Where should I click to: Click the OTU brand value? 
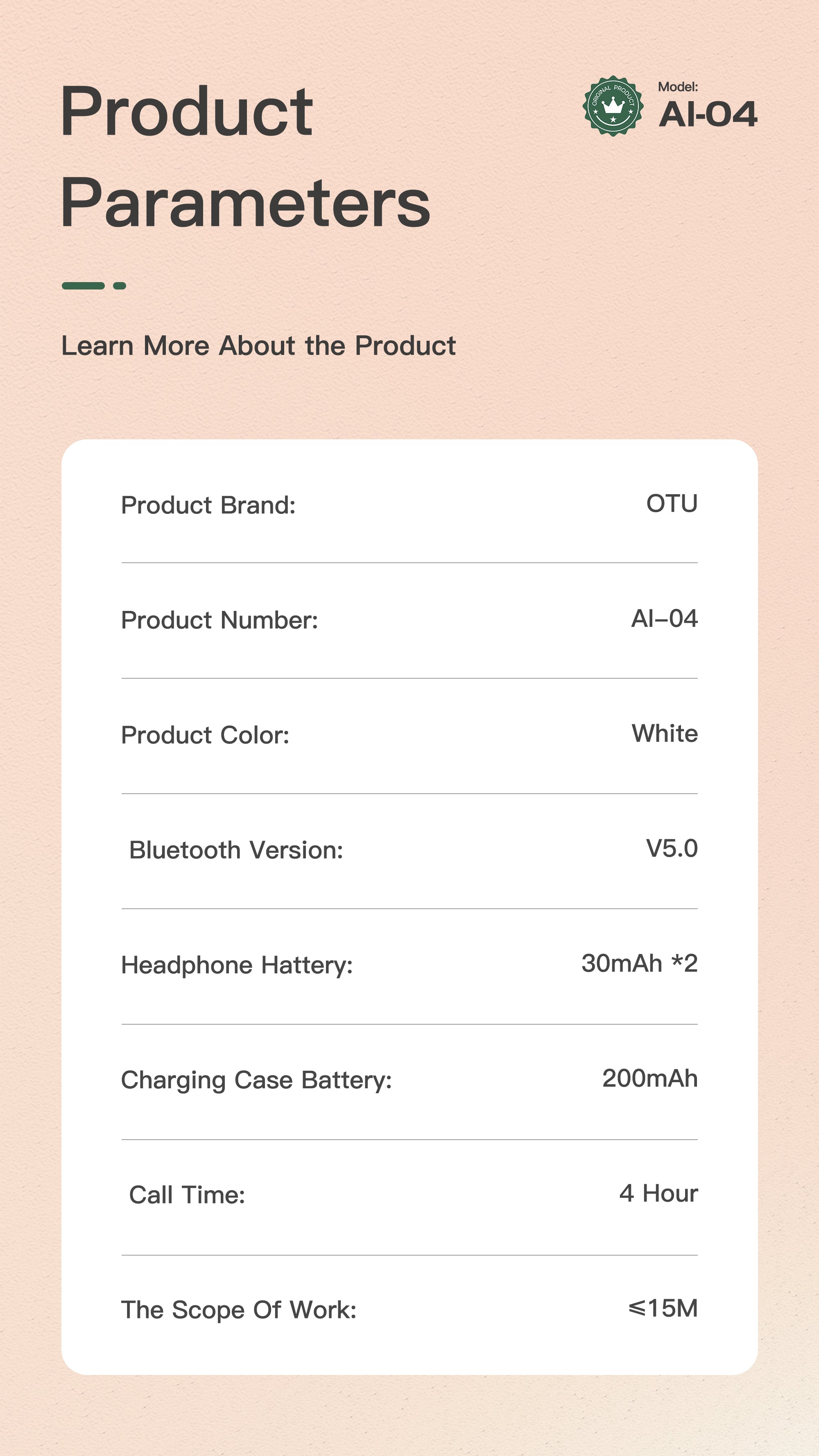(672, 504)
